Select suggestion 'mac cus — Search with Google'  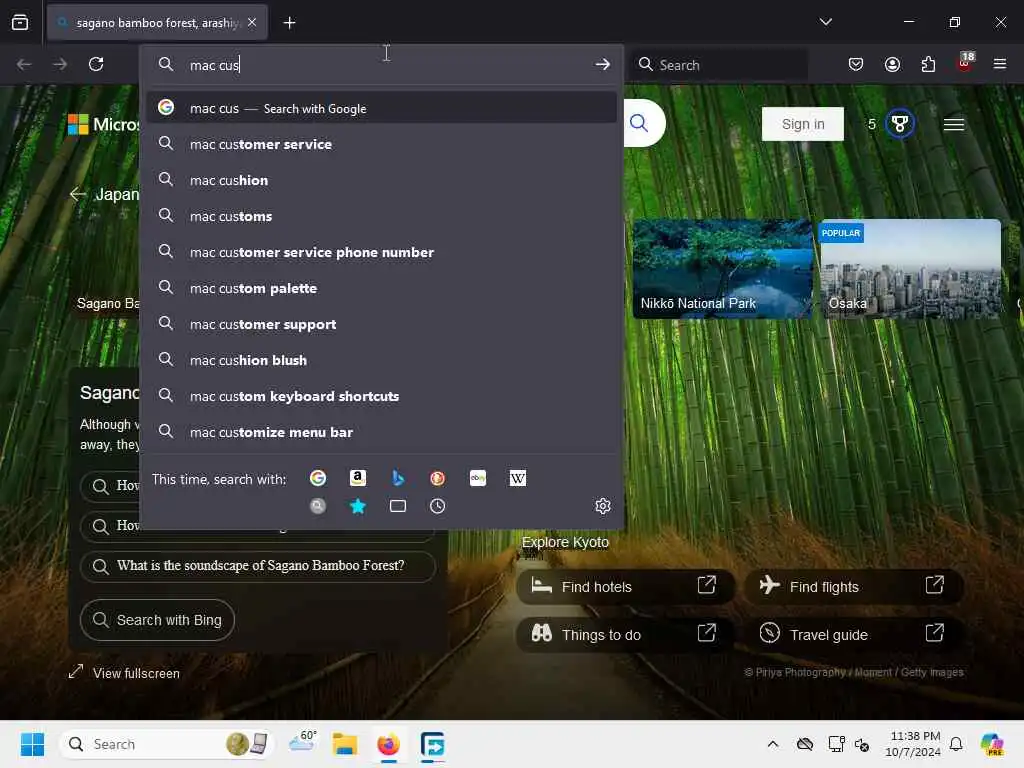381,108
